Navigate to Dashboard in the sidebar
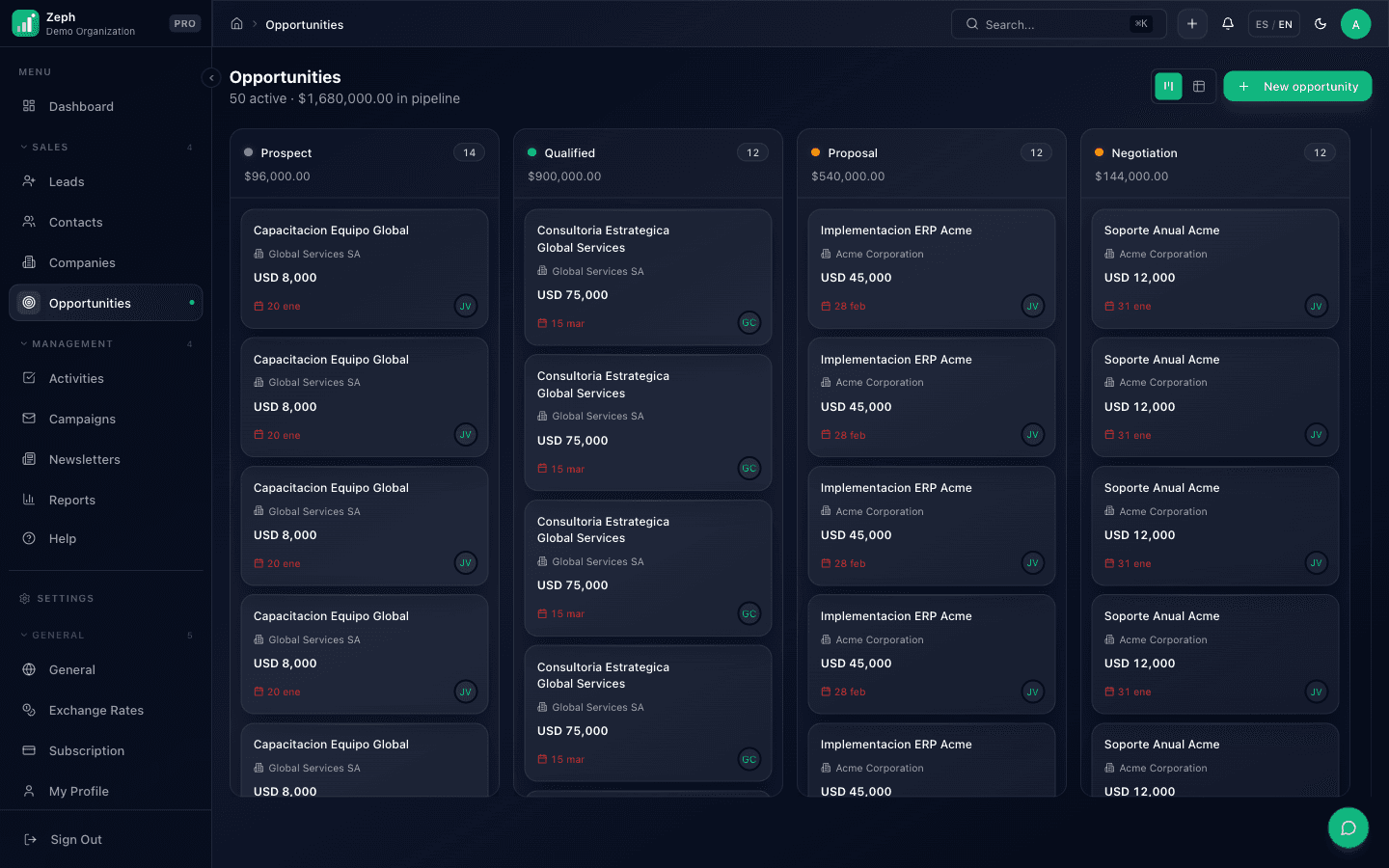This screenshot has width=1389, height=868. click(x=80, y=106)
